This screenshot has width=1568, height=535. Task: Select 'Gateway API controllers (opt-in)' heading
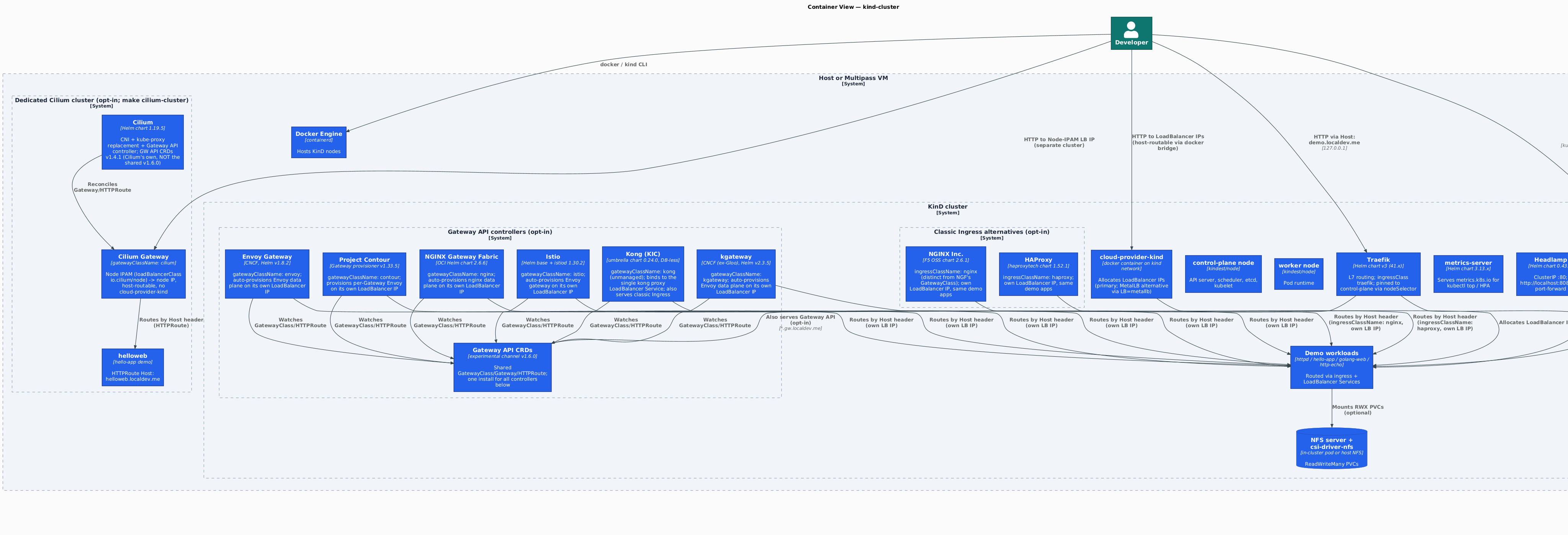point(500,232)
